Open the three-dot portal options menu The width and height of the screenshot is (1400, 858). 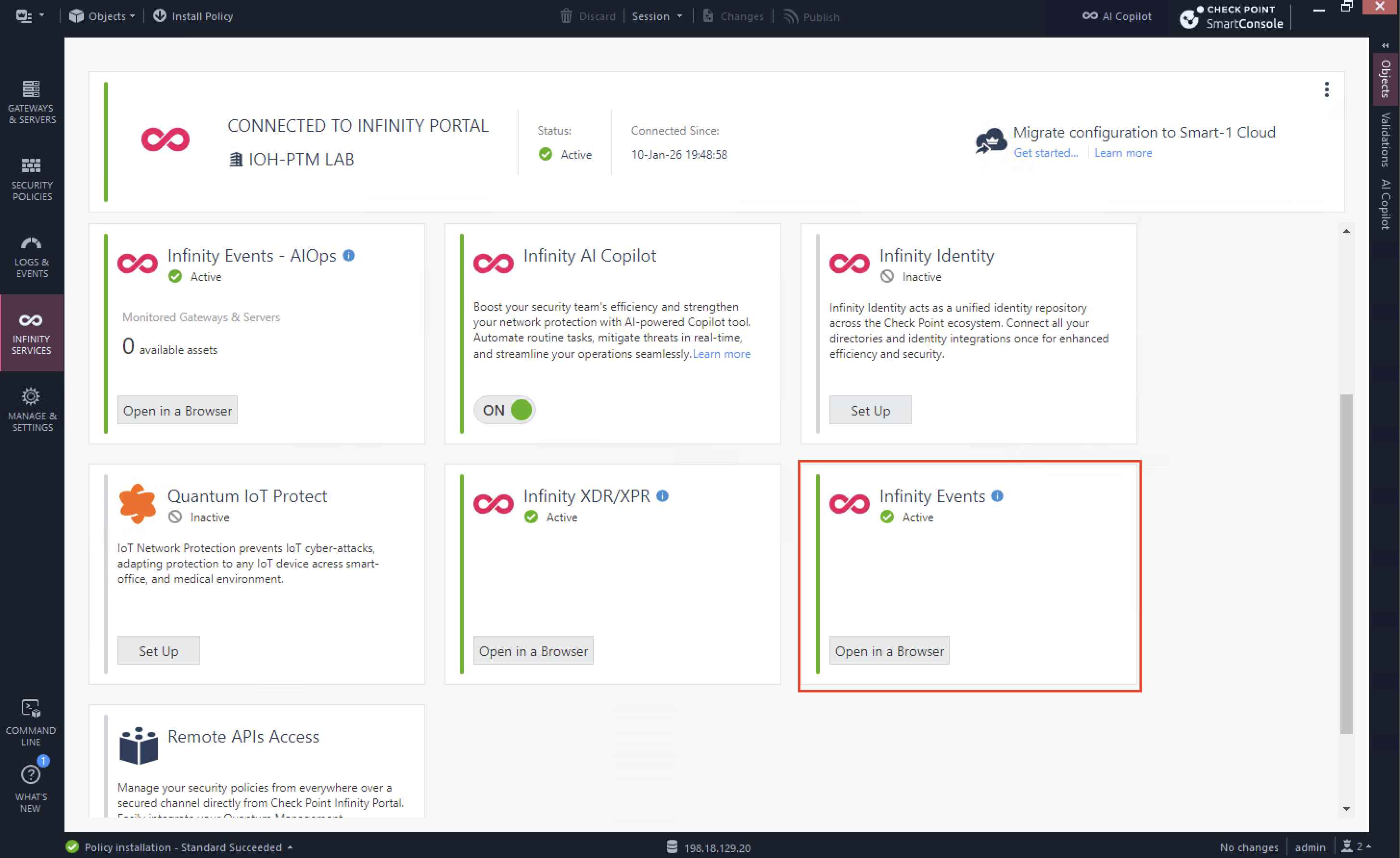pos(1327,90)
